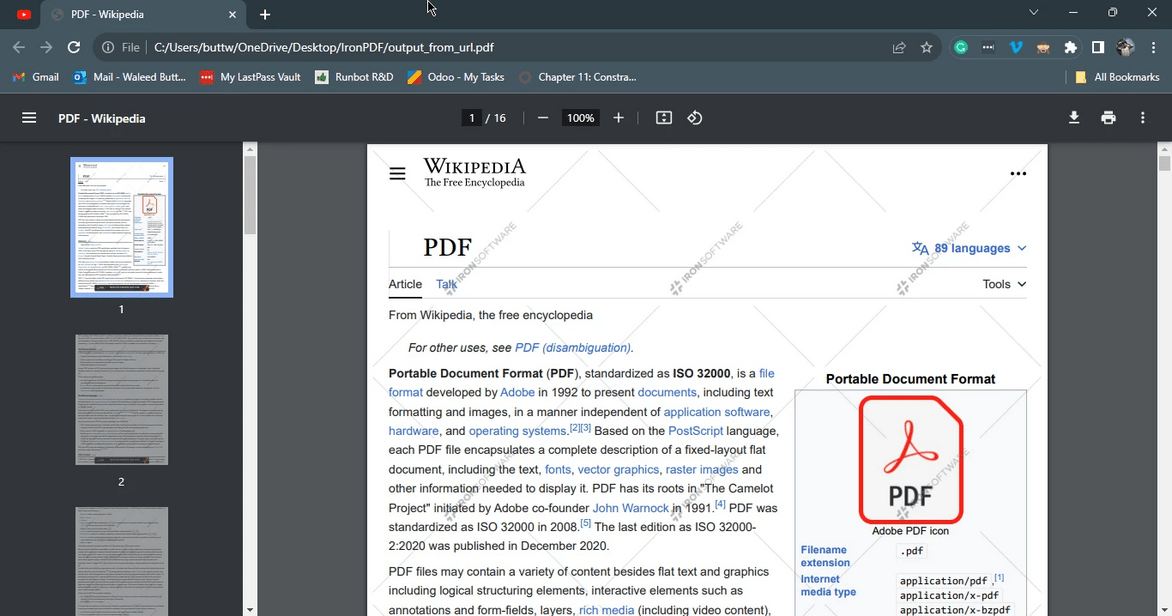Click the 100% zoom level field

point(581,118)
